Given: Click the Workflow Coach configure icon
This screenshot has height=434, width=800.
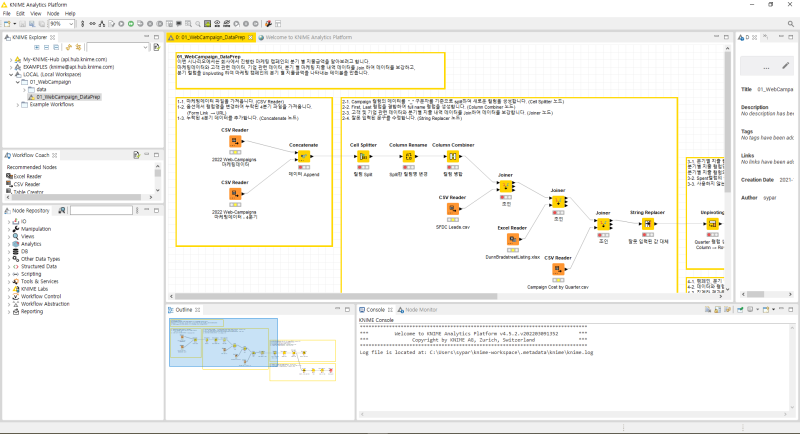Looking at the screenshot, I should coord(136,155).
